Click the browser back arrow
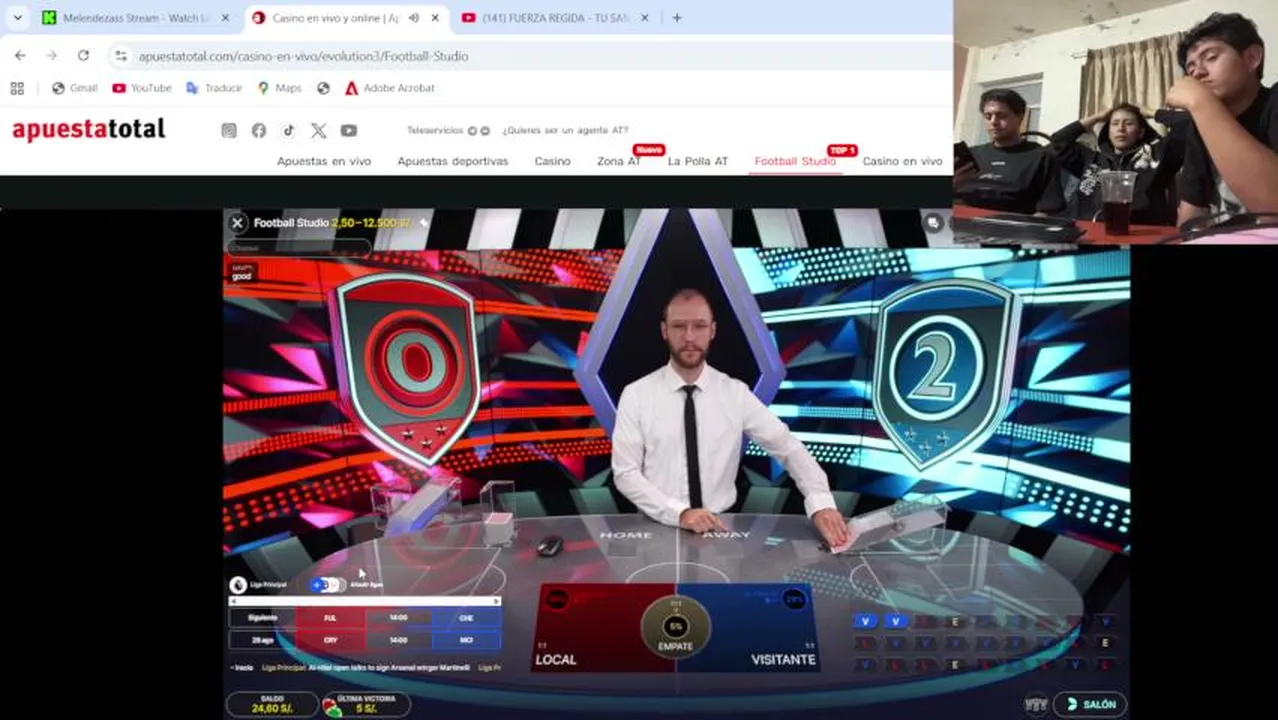The height and width of the screenshot is (720, 1278). [20, 56]
